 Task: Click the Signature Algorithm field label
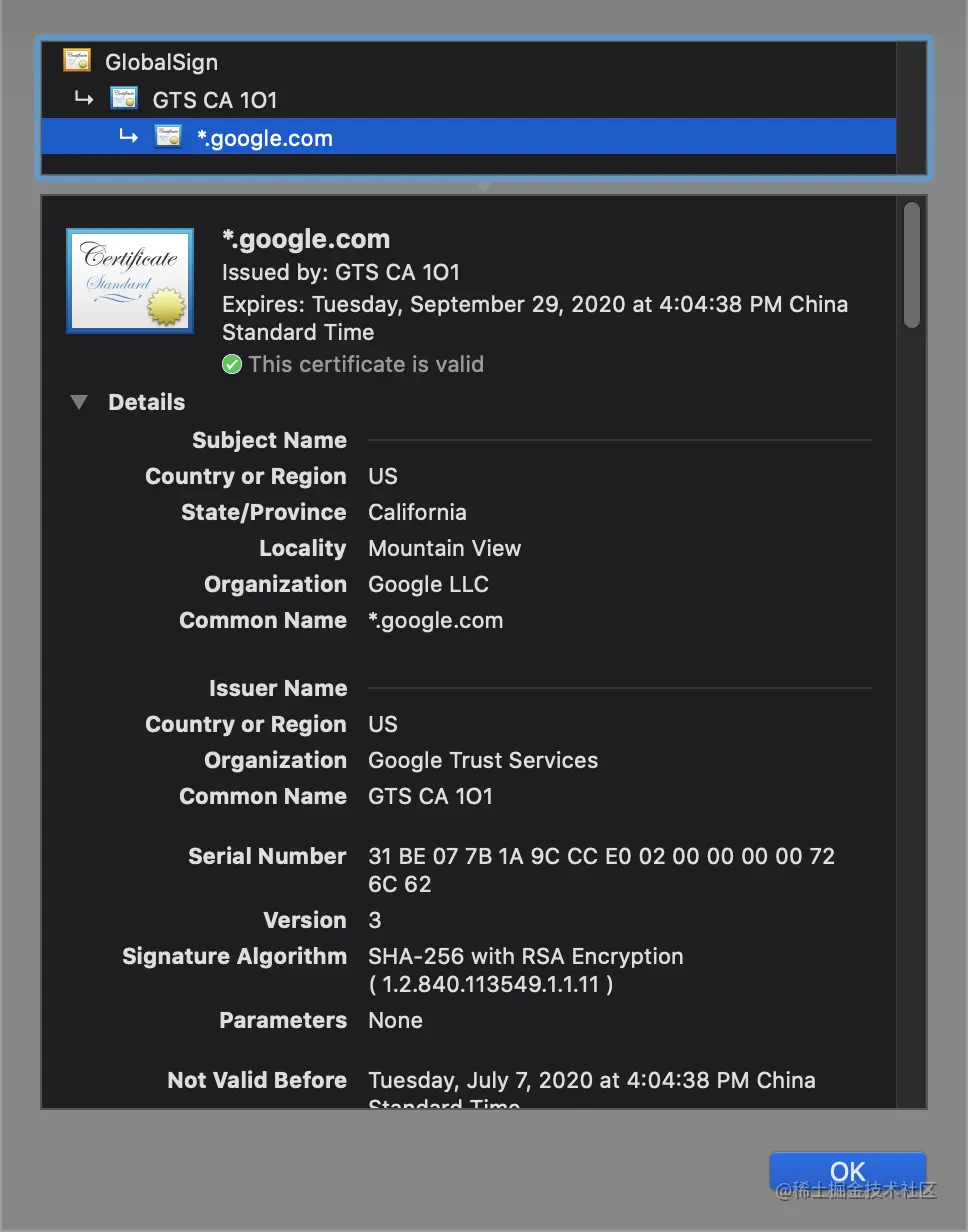pos(235,956)
